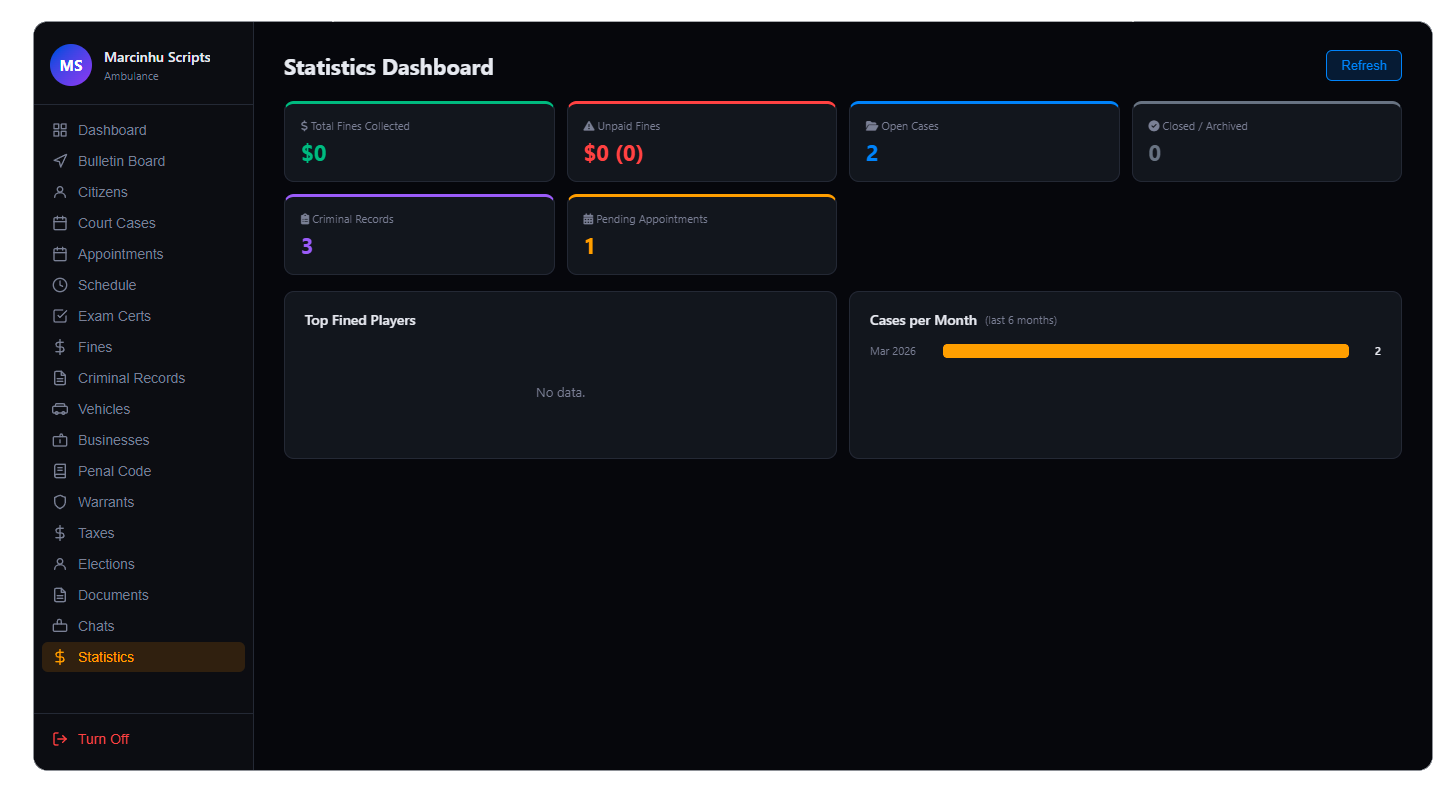The image size is (1446, 788).
Task: Navigate to Criminal Records
Action: (x=131, y=378)
